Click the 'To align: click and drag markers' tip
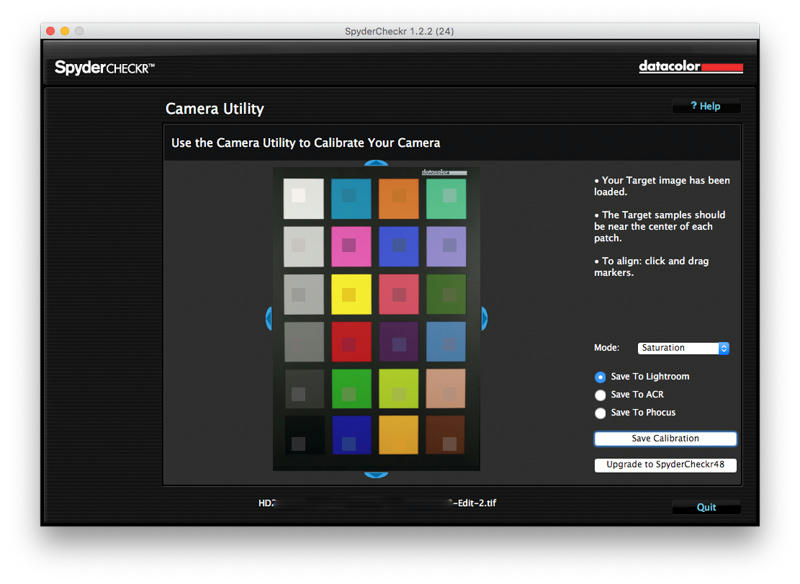 tap(652, 267)
